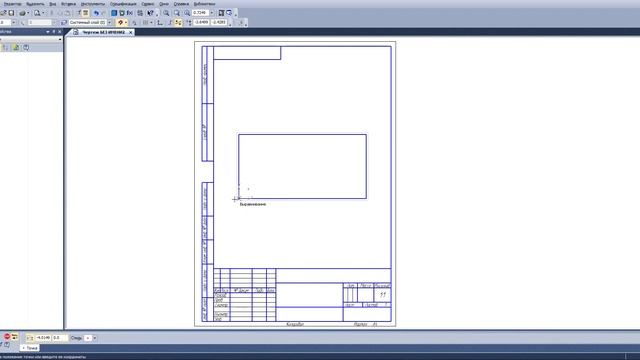Click the point X field -4.0146
The image size is (640, 360).
[43, 338]
